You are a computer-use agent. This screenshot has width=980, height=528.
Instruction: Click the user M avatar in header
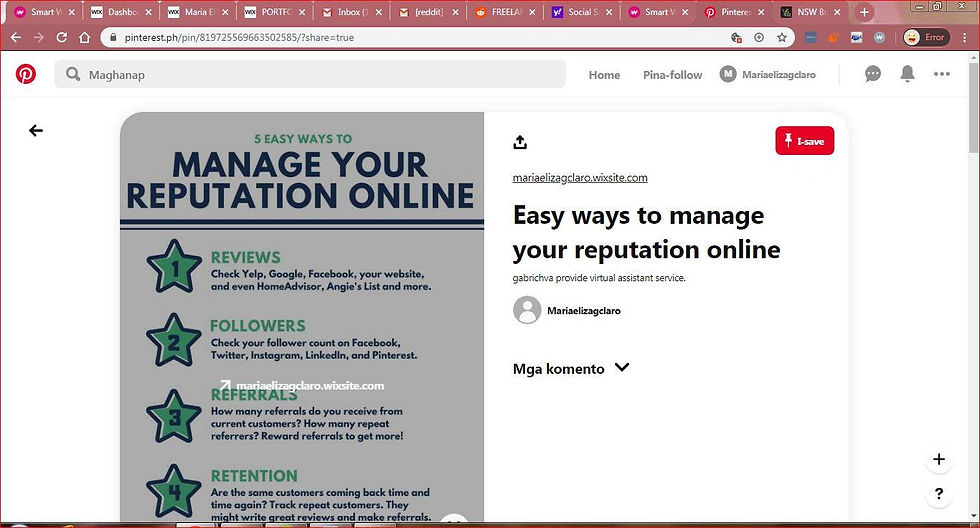728,74
